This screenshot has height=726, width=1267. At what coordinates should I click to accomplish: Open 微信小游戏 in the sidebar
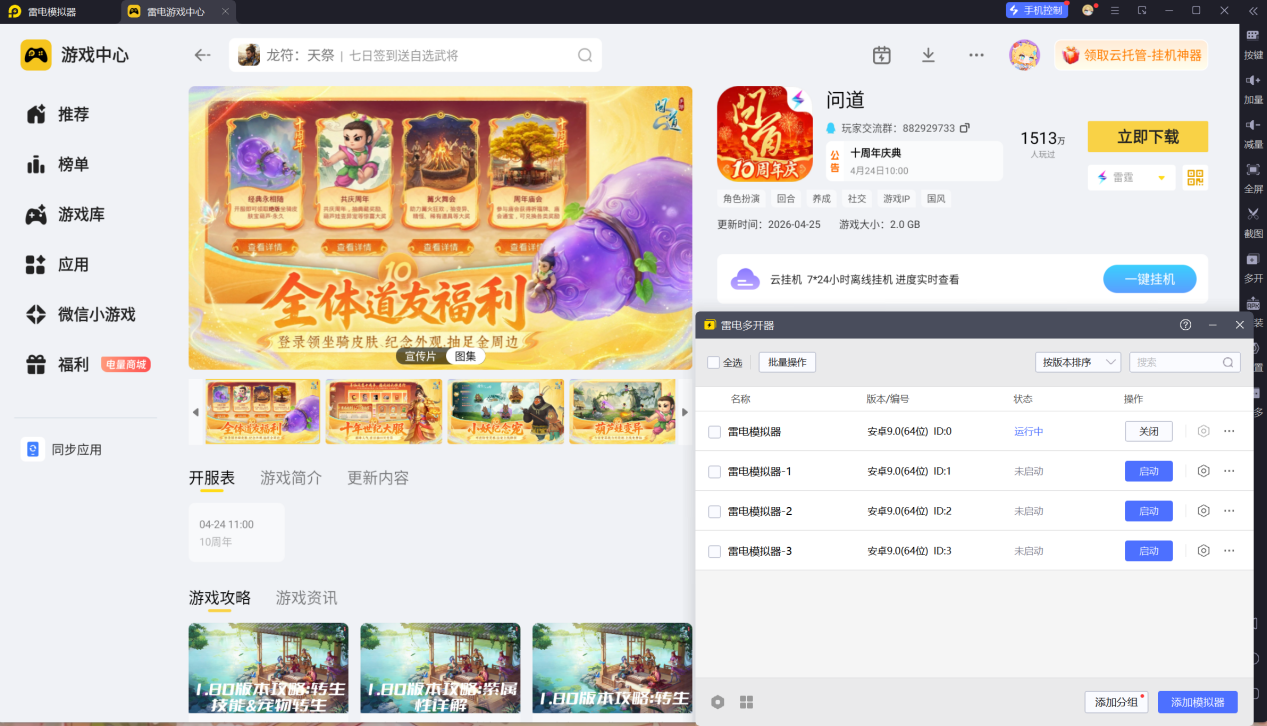[x=80, y=314]
